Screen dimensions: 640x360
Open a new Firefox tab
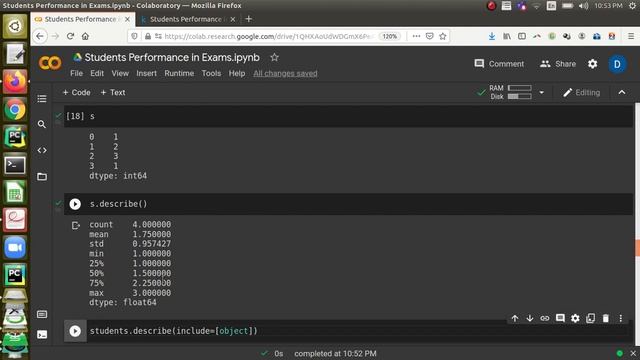click(249, 19)
